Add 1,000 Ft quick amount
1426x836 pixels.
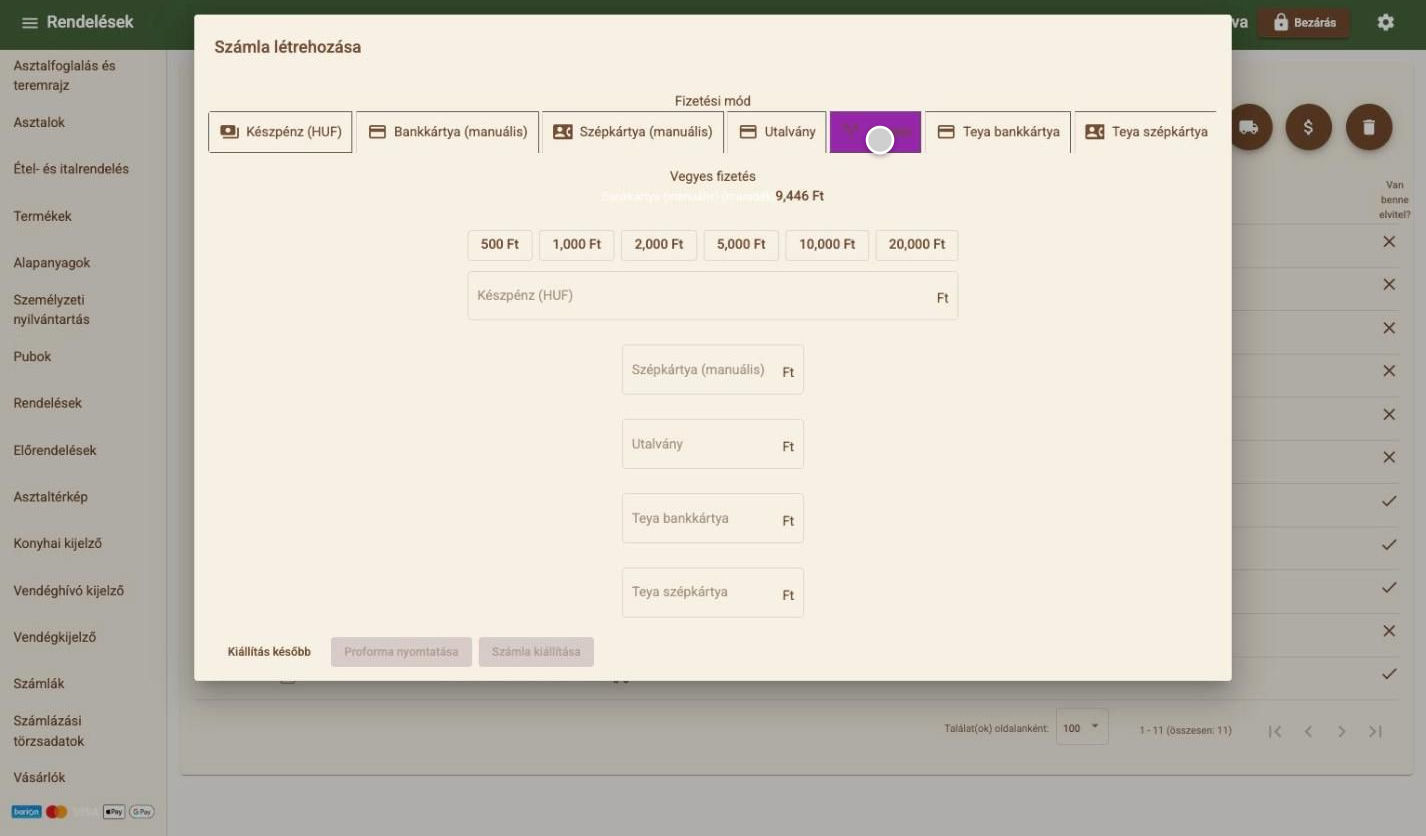click(x=577, y=245)
